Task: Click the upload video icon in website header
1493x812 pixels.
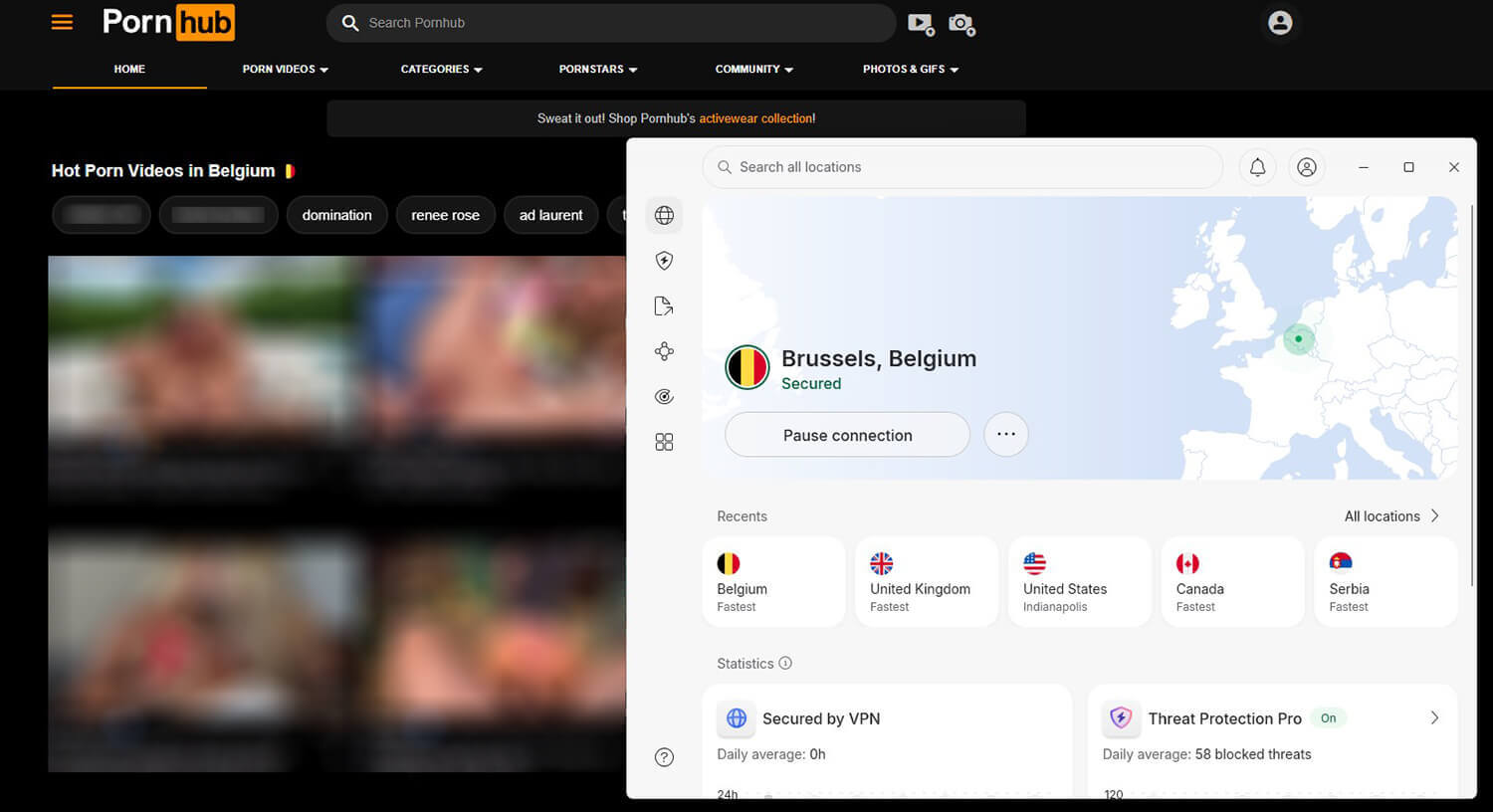Action: (921, 23)
